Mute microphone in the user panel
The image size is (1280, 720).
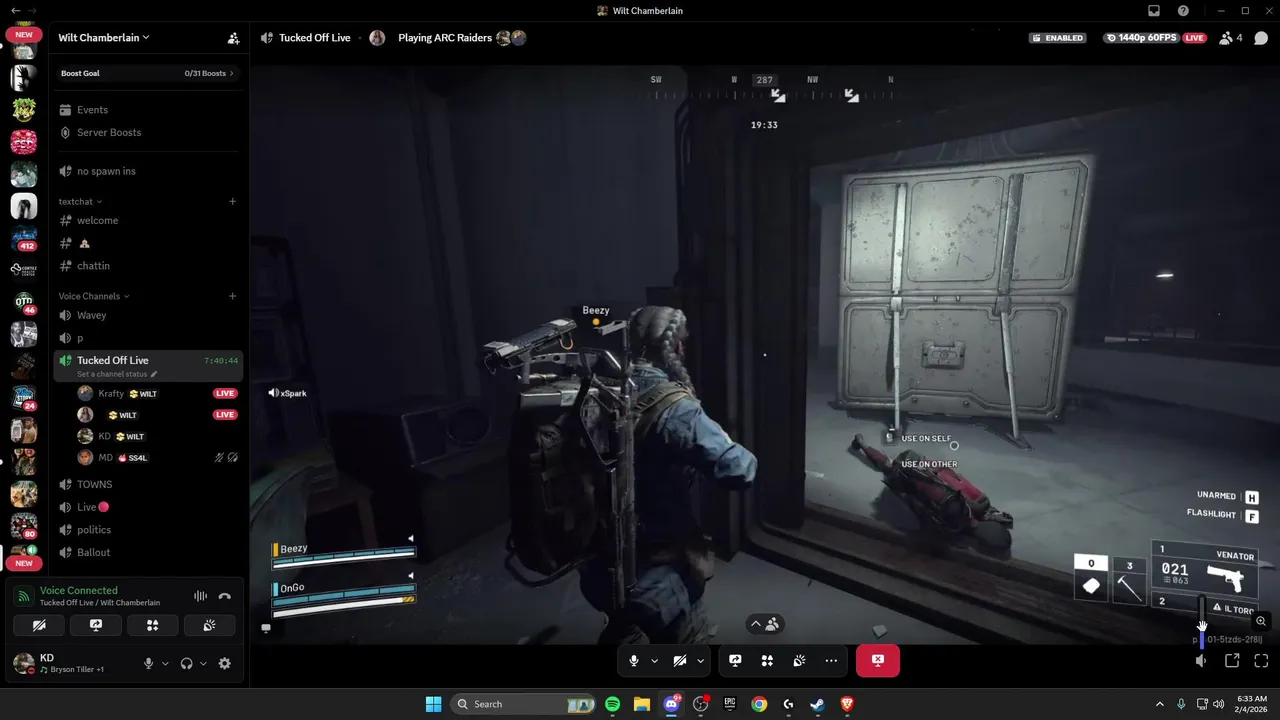(x=149, y=663)
